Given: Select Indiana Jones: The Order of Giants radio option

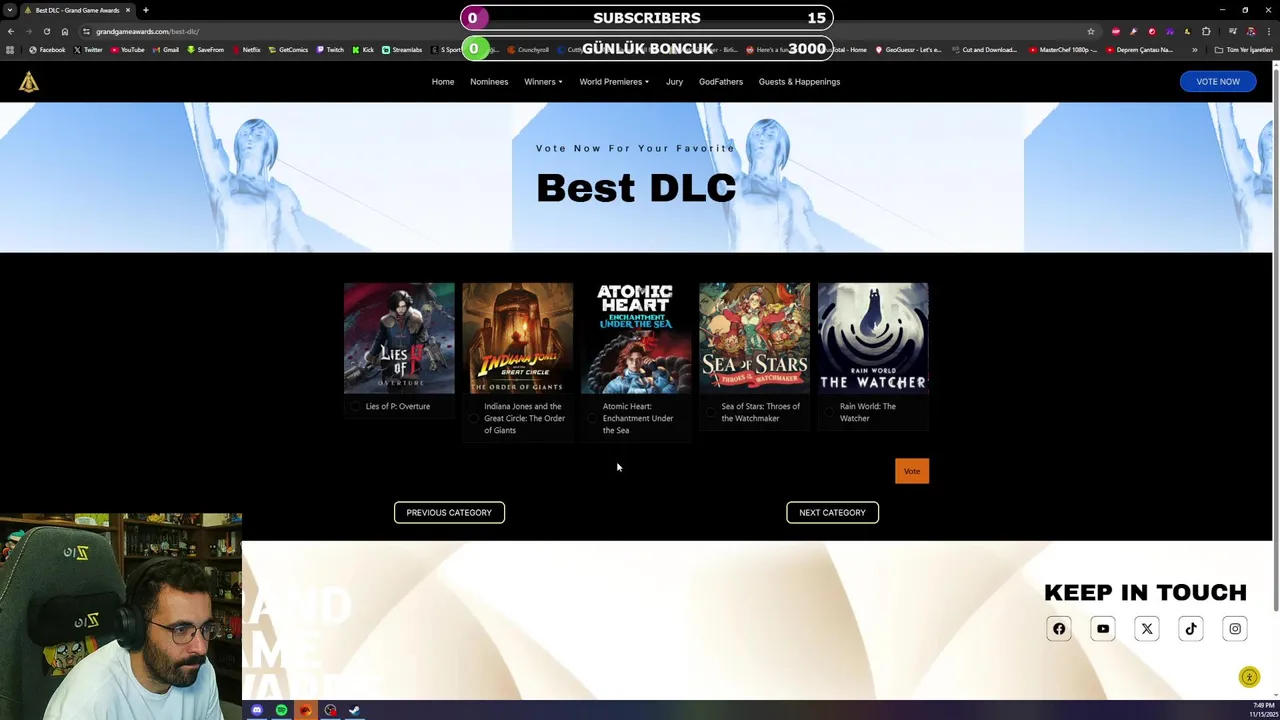Looking at the screenshot, I should click(474, 419).
